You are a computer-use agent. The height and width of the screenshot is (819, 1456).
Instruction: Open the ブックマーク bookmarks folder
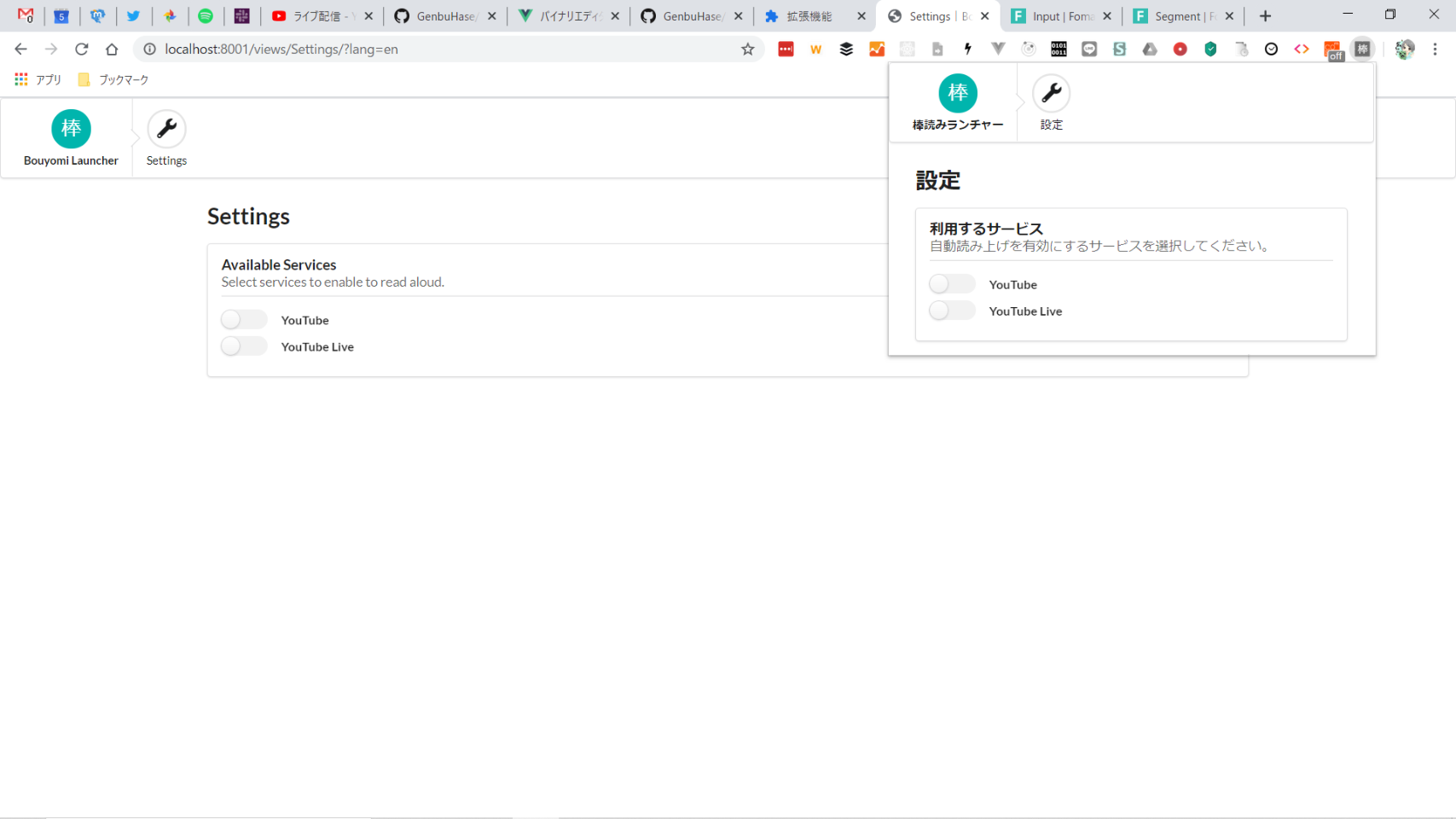point(113,79)
